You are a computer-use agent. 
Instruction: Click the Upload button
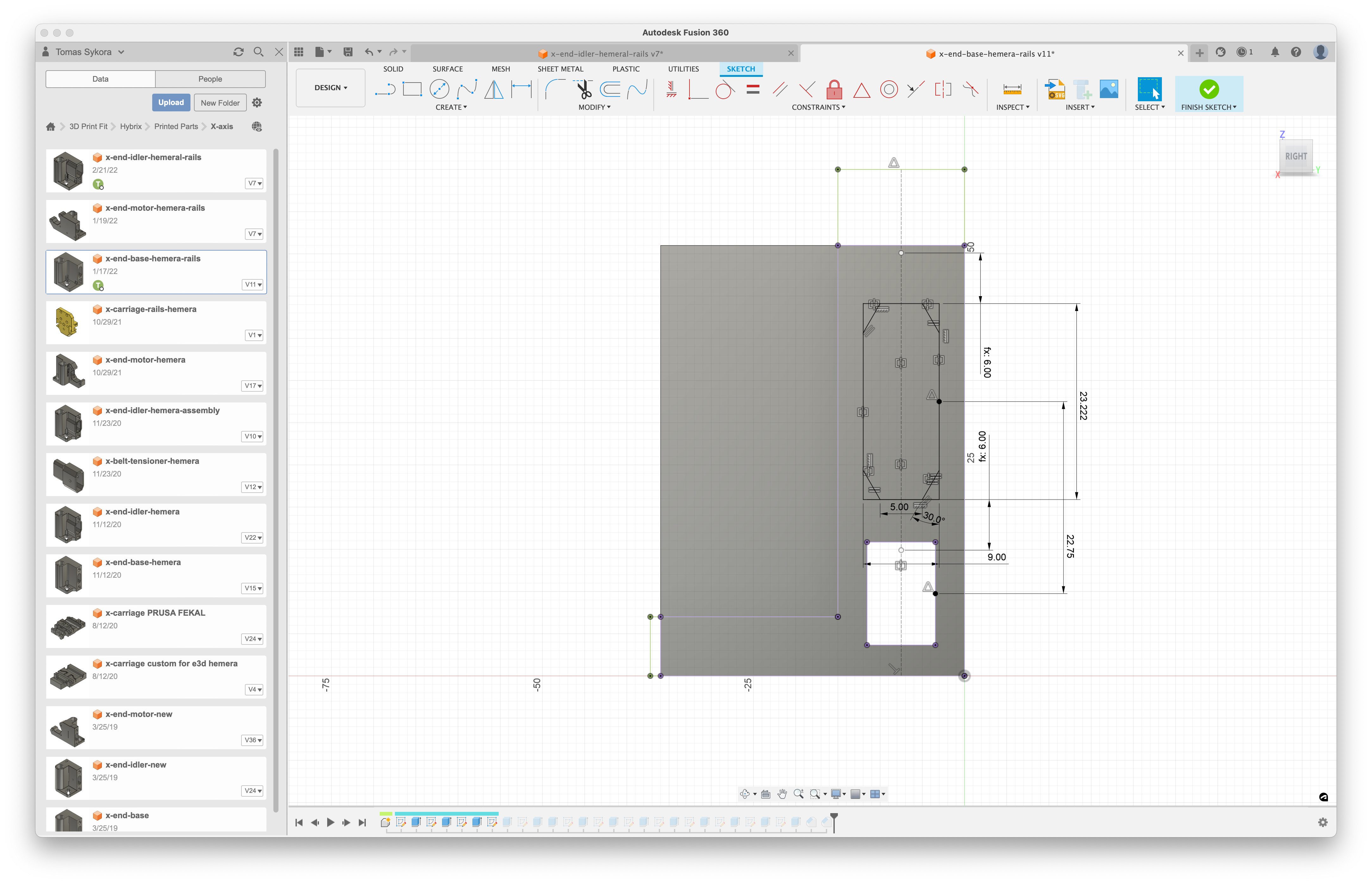tap(171, 103)
